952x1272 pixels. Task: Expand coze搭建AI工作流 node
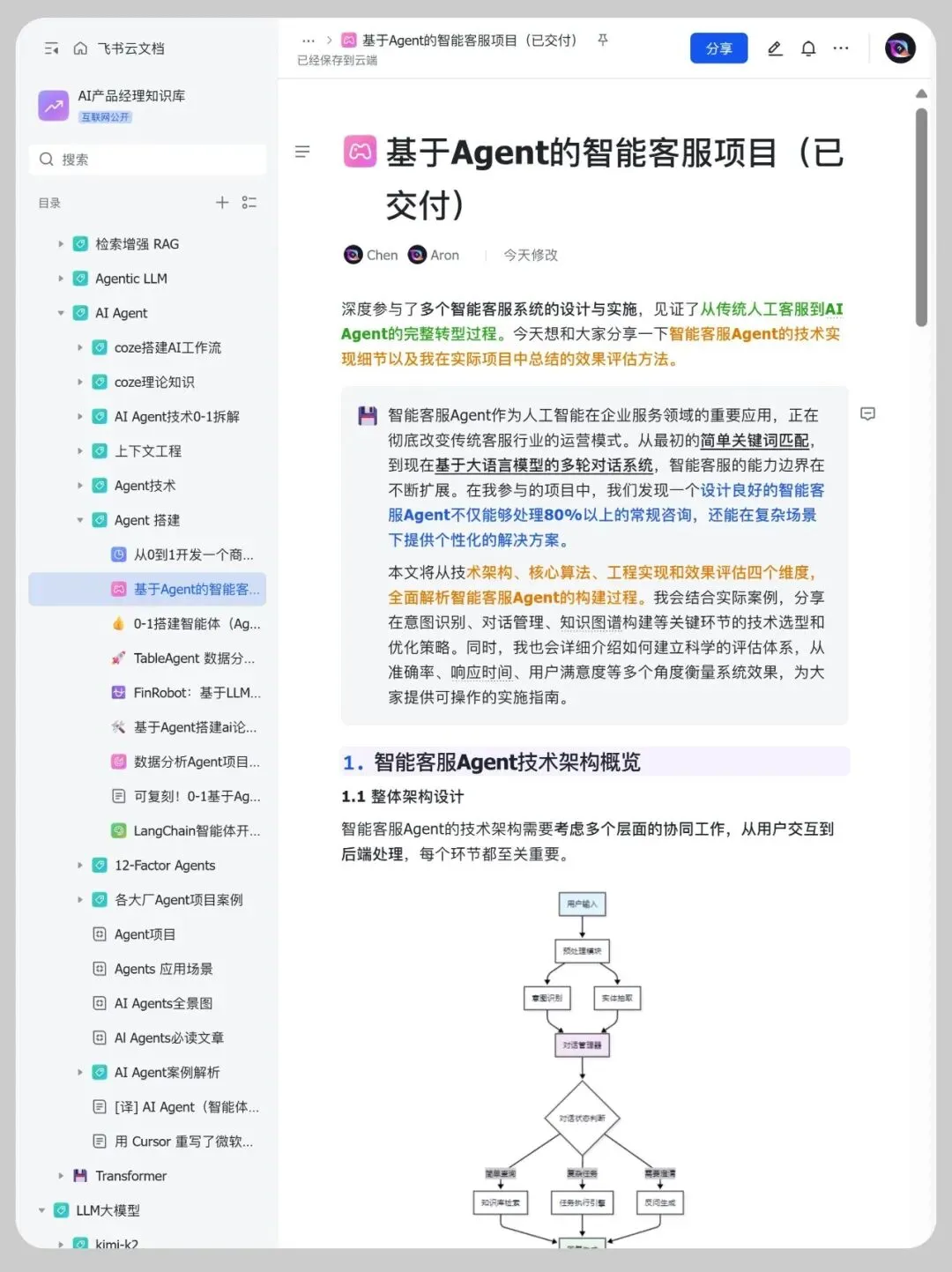80,347
